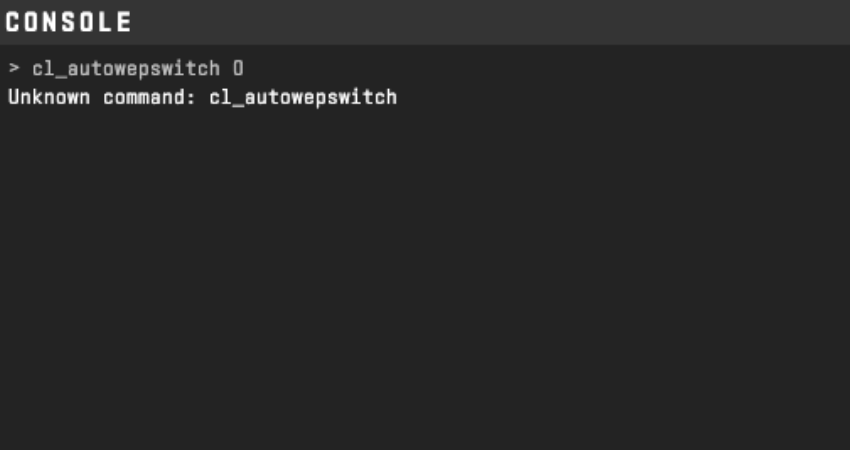Viewport: 850px width, 450px height.
Task: Click the underscore in the typed cl_autowepswitch
Action: 61,76
